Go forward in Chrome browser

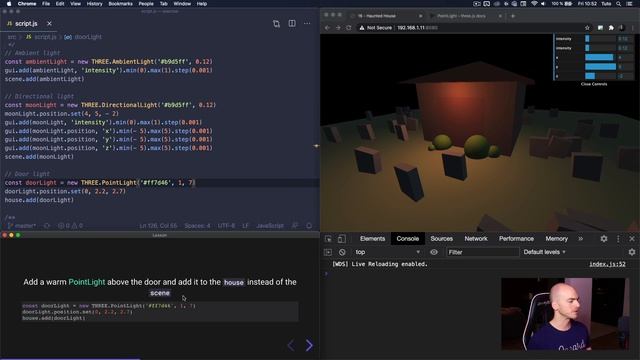pyautogui.click(x=338, y=28)
